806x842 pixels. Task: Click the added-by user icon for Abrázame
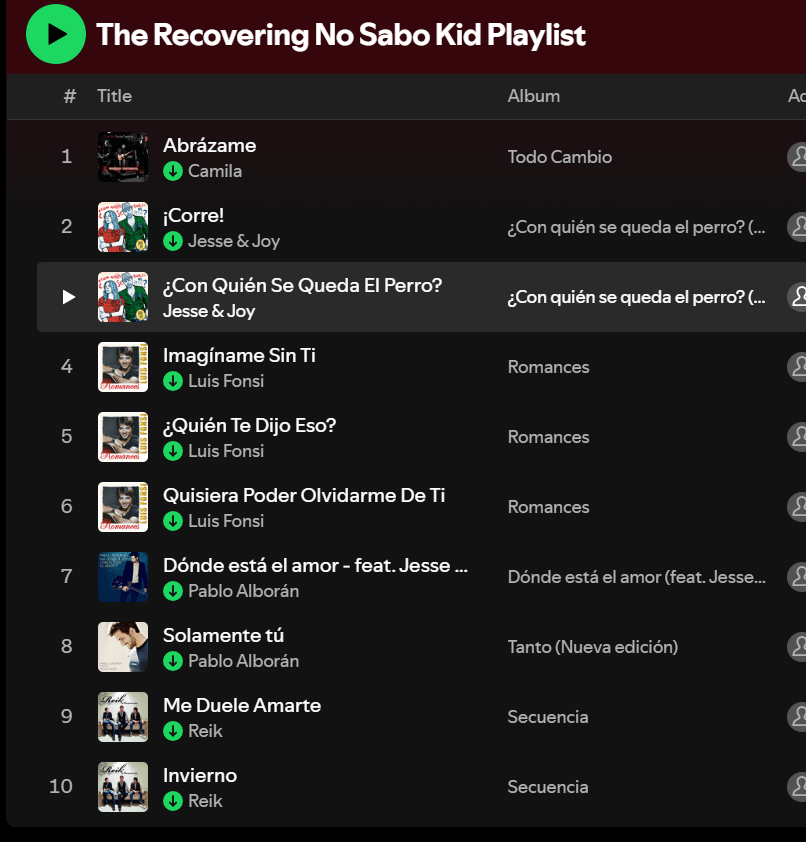point(798,157)
